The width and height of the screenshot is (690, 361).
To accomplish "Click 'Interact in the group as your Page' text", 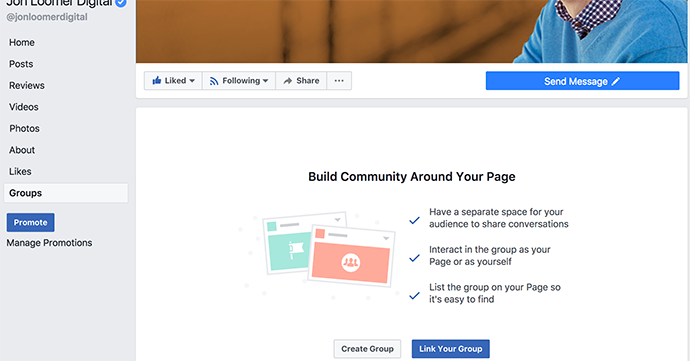I will (x=490, y=256).
